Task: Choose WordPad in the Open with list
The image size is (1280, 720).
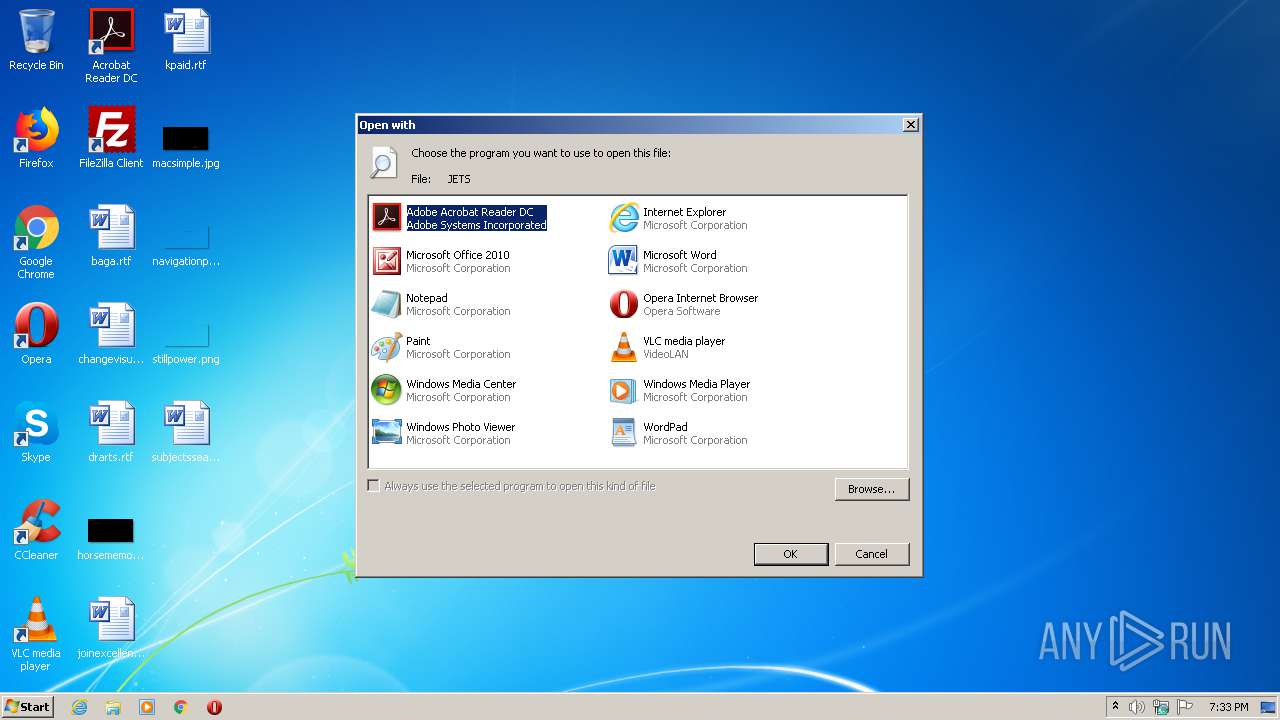Action: [678, 433]
